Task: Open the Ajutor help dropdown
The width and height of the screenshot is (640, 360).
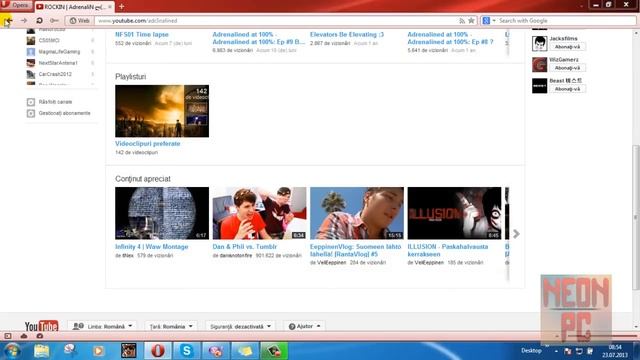Action: click(x=304, y=327)
